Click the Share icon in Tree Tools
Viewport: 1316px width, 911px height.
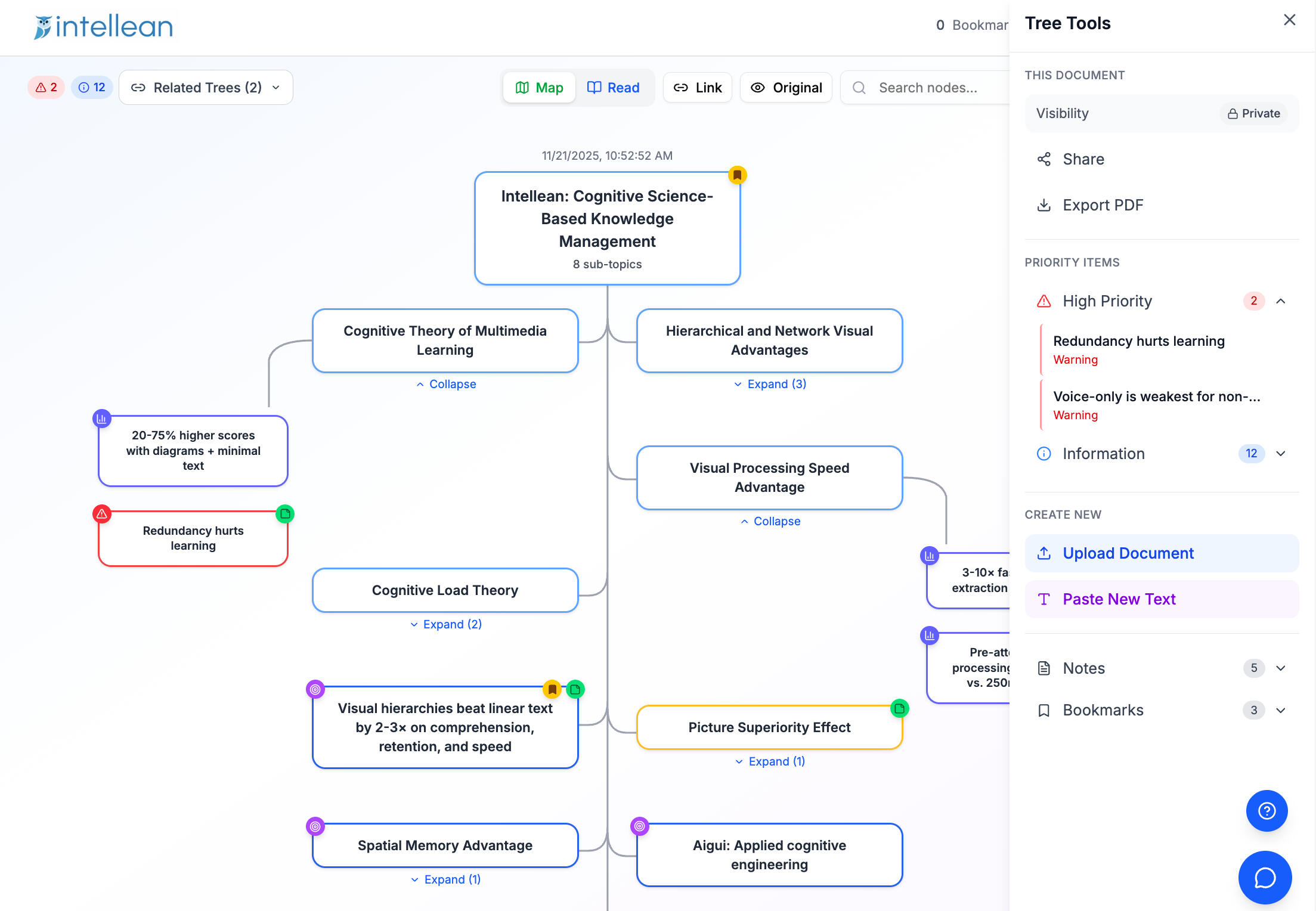tap(1043, 159)
